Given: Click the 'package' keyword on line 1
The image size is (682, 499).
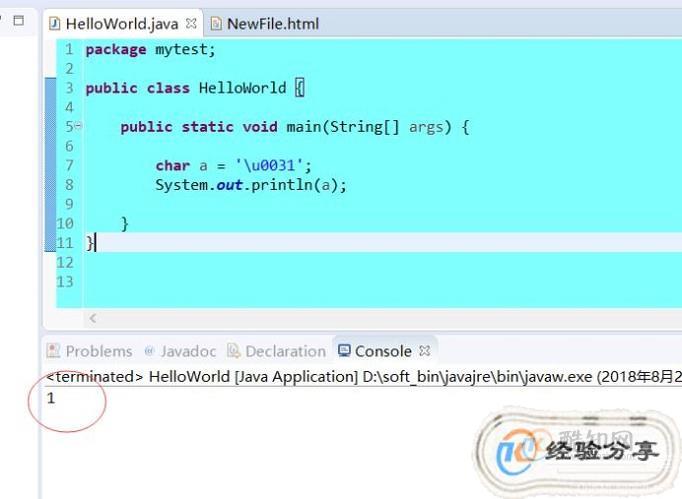Looking at the screenshot, I should (116, 50).
